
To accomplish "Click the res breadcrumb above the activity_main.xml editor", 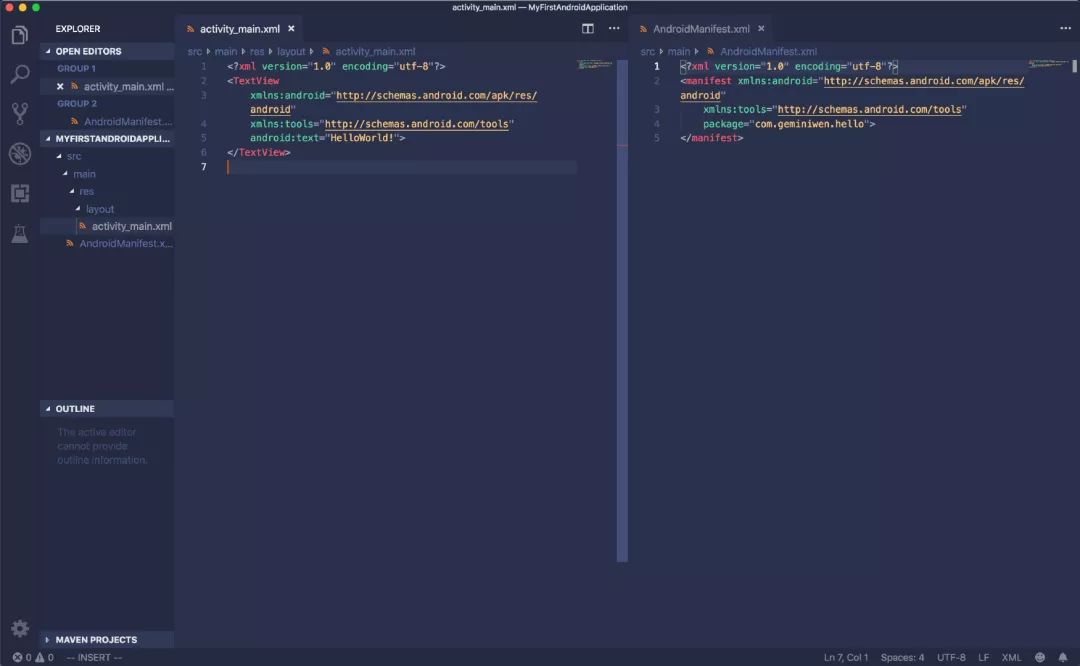I will click(257, 52).
